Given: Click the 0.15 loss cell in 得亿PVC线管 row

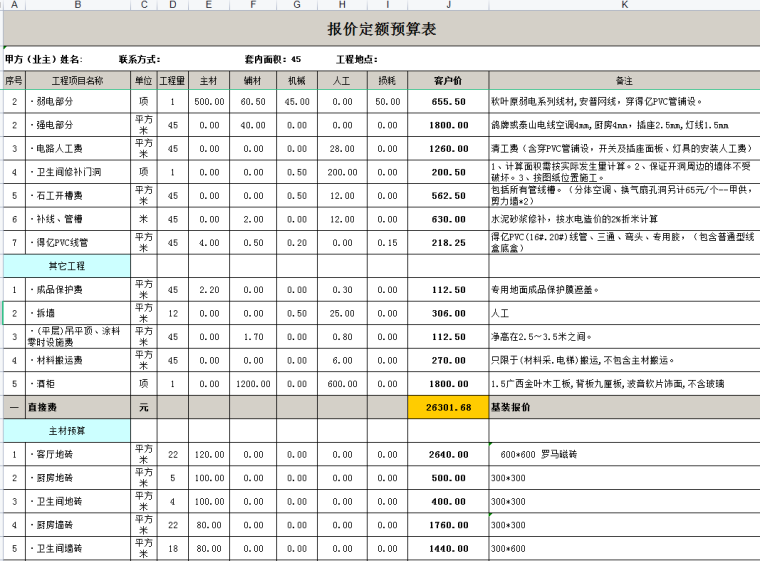Looking at the screenshot, I should tap(387, 242).
